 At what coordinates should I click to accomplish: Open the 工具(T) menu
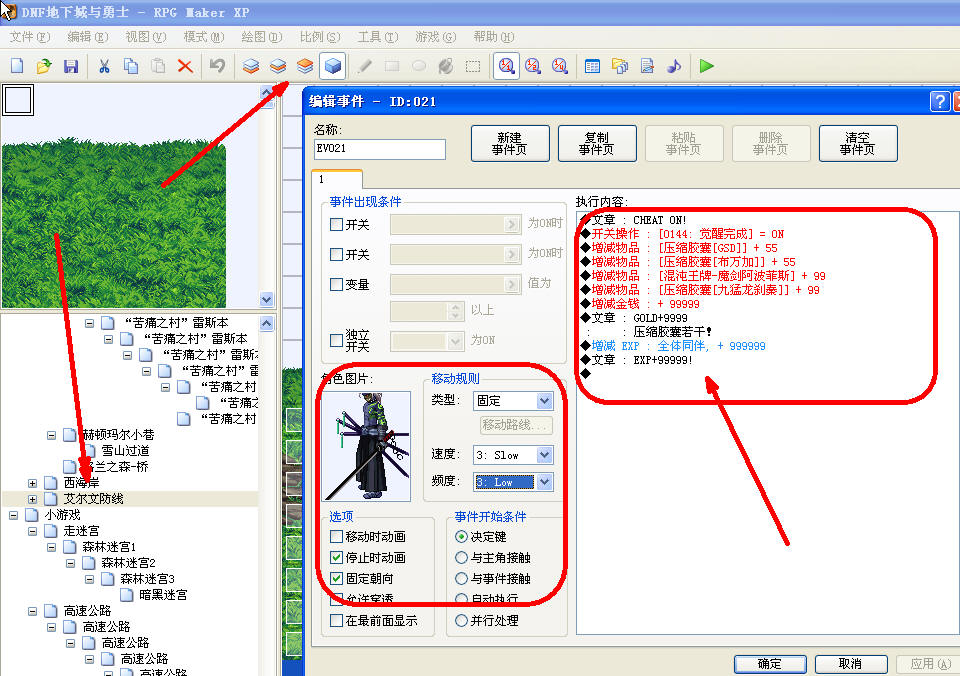point(378,37)
